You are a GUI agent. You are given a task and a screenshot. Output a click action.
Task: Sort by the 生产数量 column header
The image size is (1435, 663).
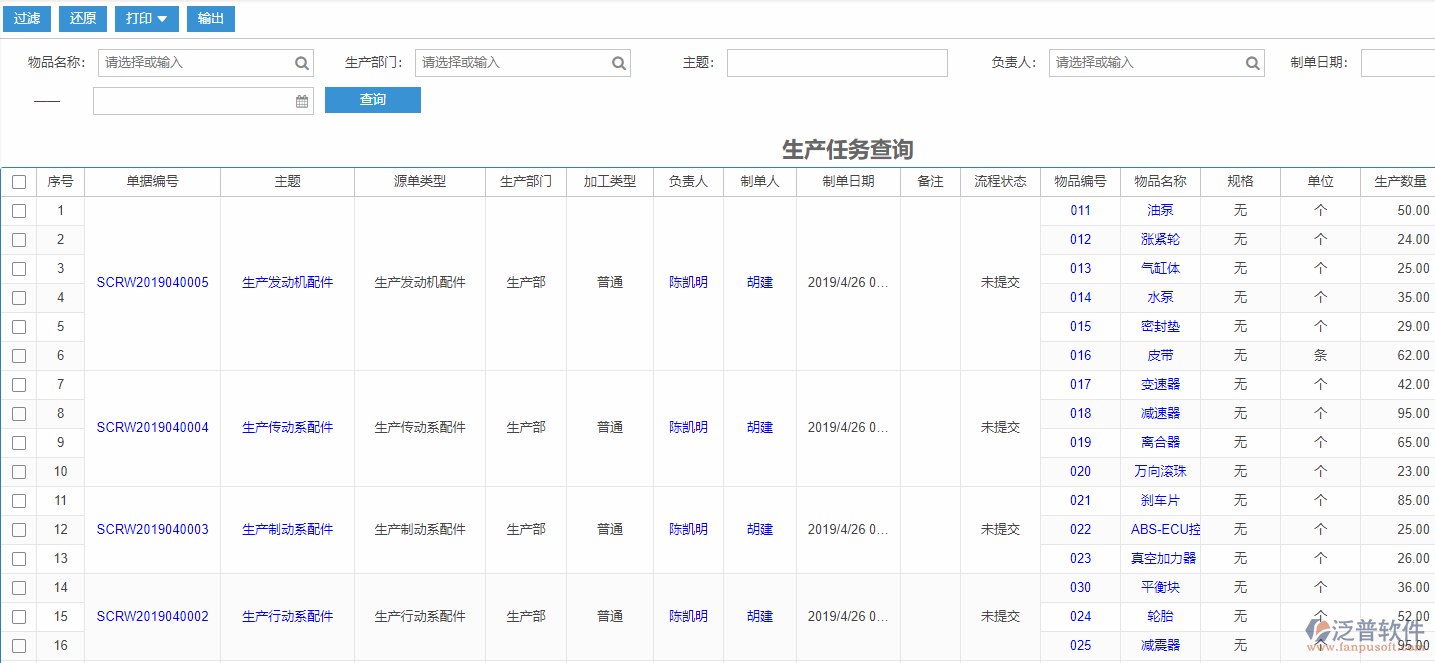[x=1399, y=182]
